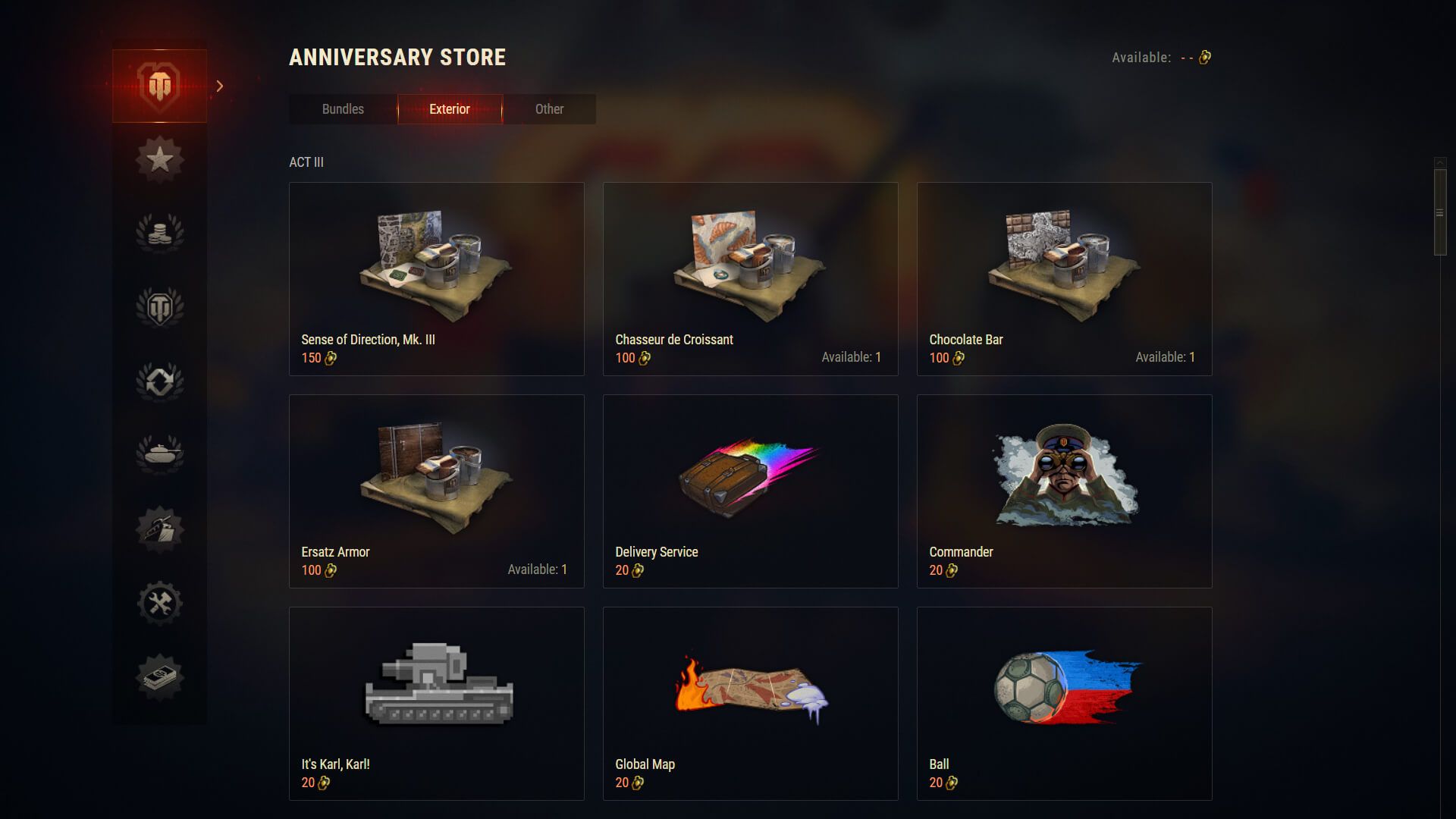Switch to the Other tab

point(549,108)
